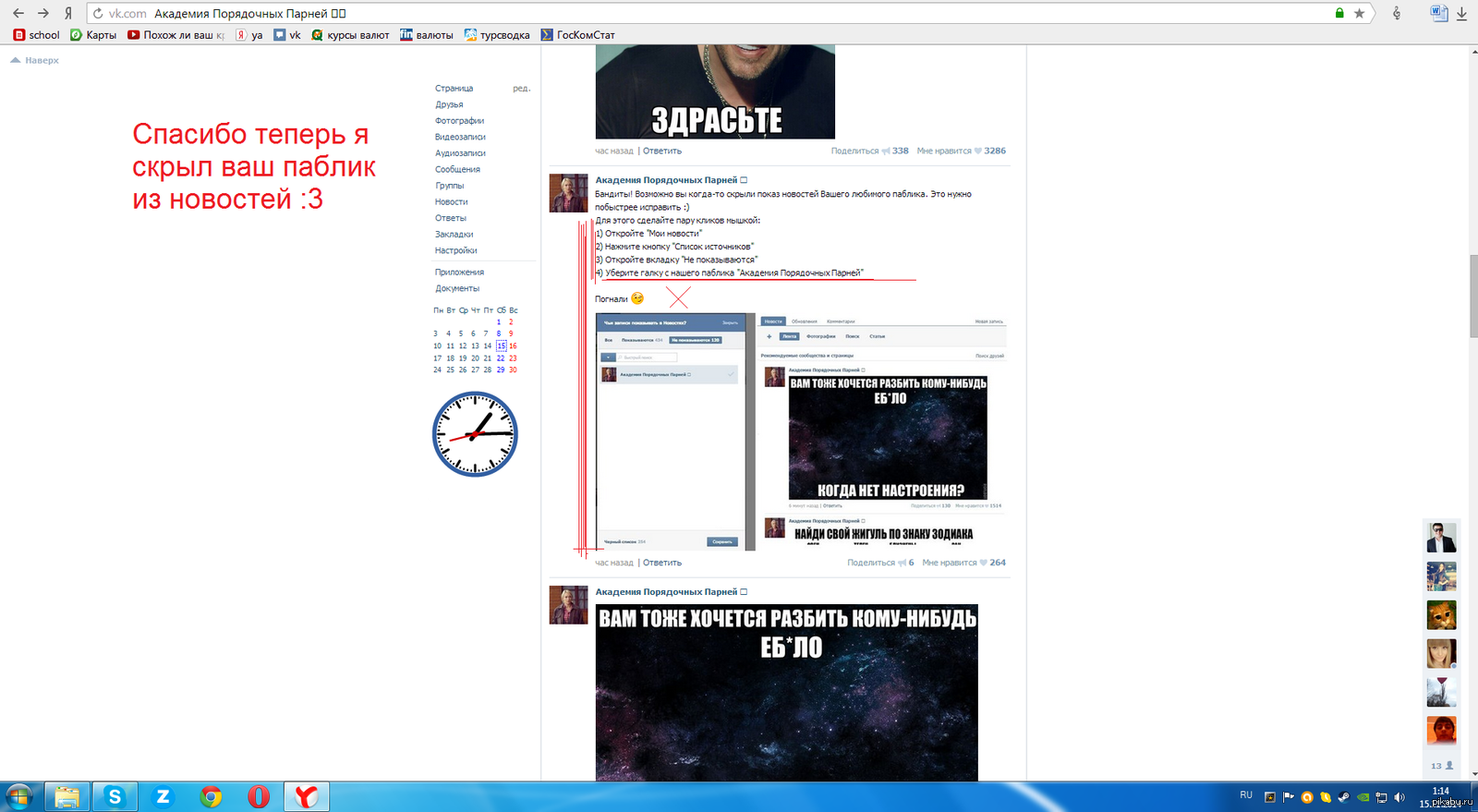Bookmark the page with the star icon
This screenshot has height=812, width=1478.
click(x=1359, y=14)
